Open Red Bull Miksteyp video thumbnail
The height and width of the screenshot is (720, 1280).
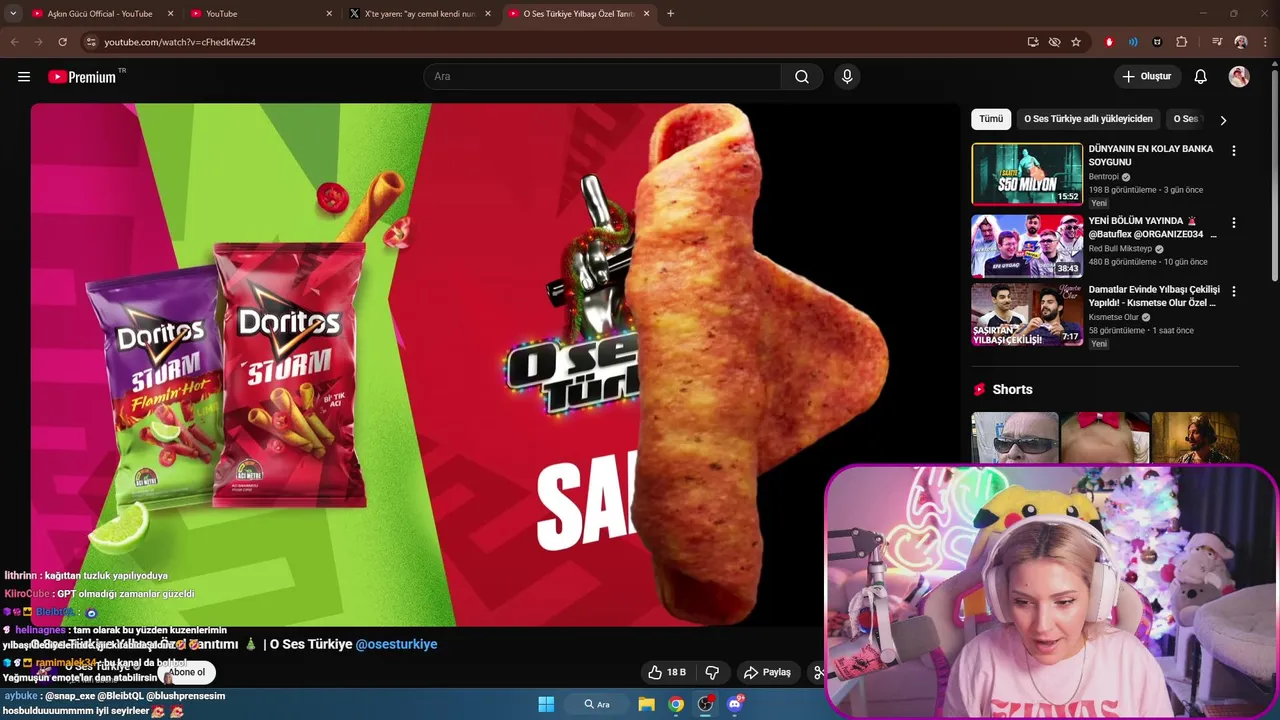tap(1027, 246)
